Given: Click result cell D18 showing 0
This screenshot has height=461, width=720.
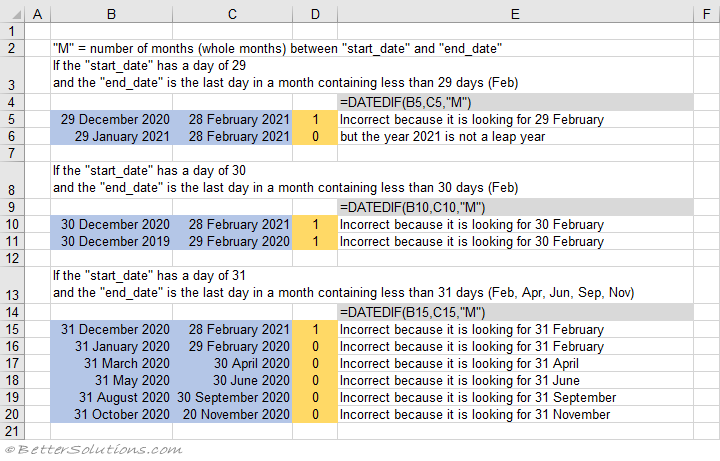Looking at the screenshot, I should pyautogui.click(x=315, y=380).
